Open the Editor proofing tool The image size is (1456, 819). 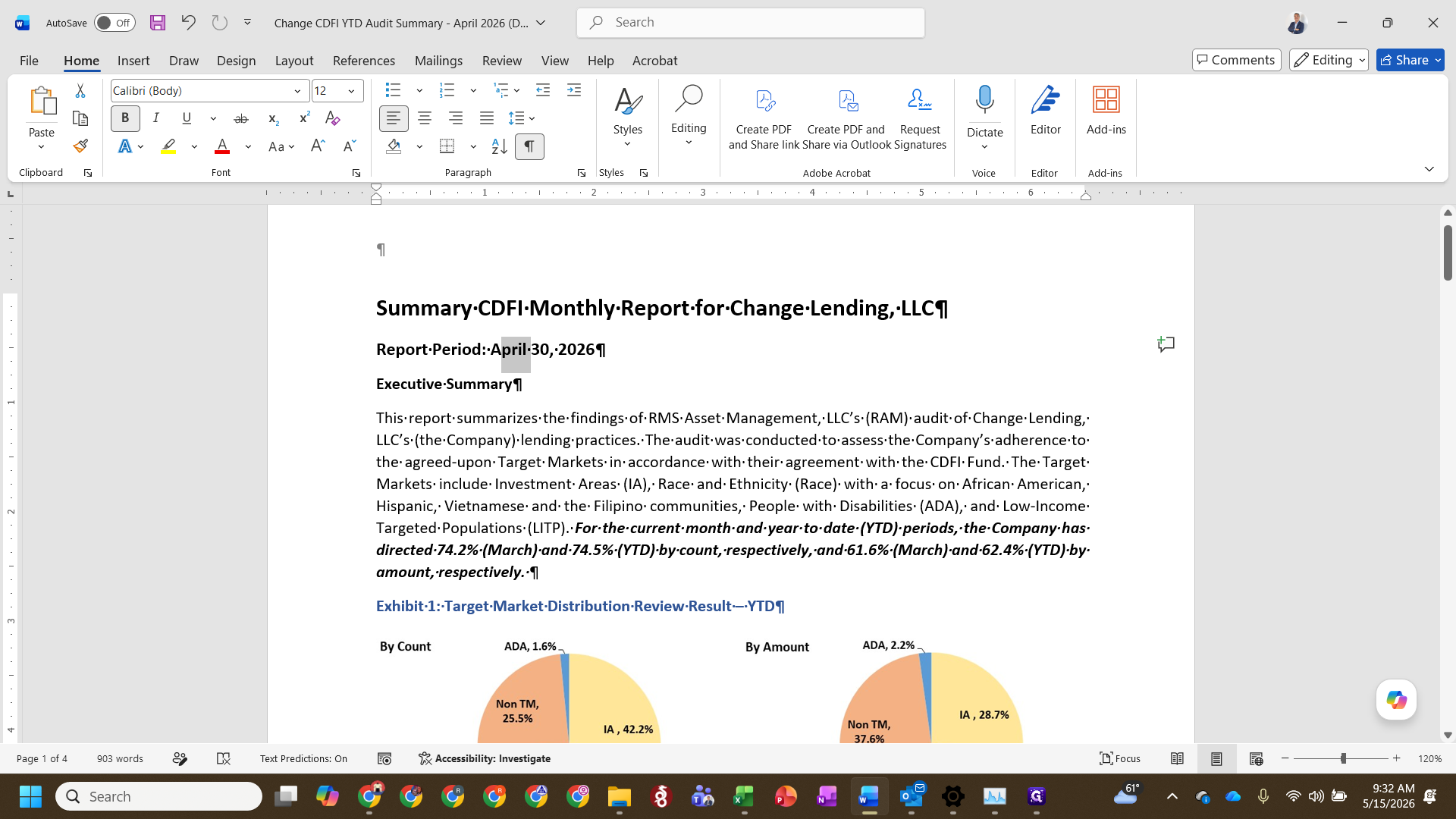[1046, 111]
